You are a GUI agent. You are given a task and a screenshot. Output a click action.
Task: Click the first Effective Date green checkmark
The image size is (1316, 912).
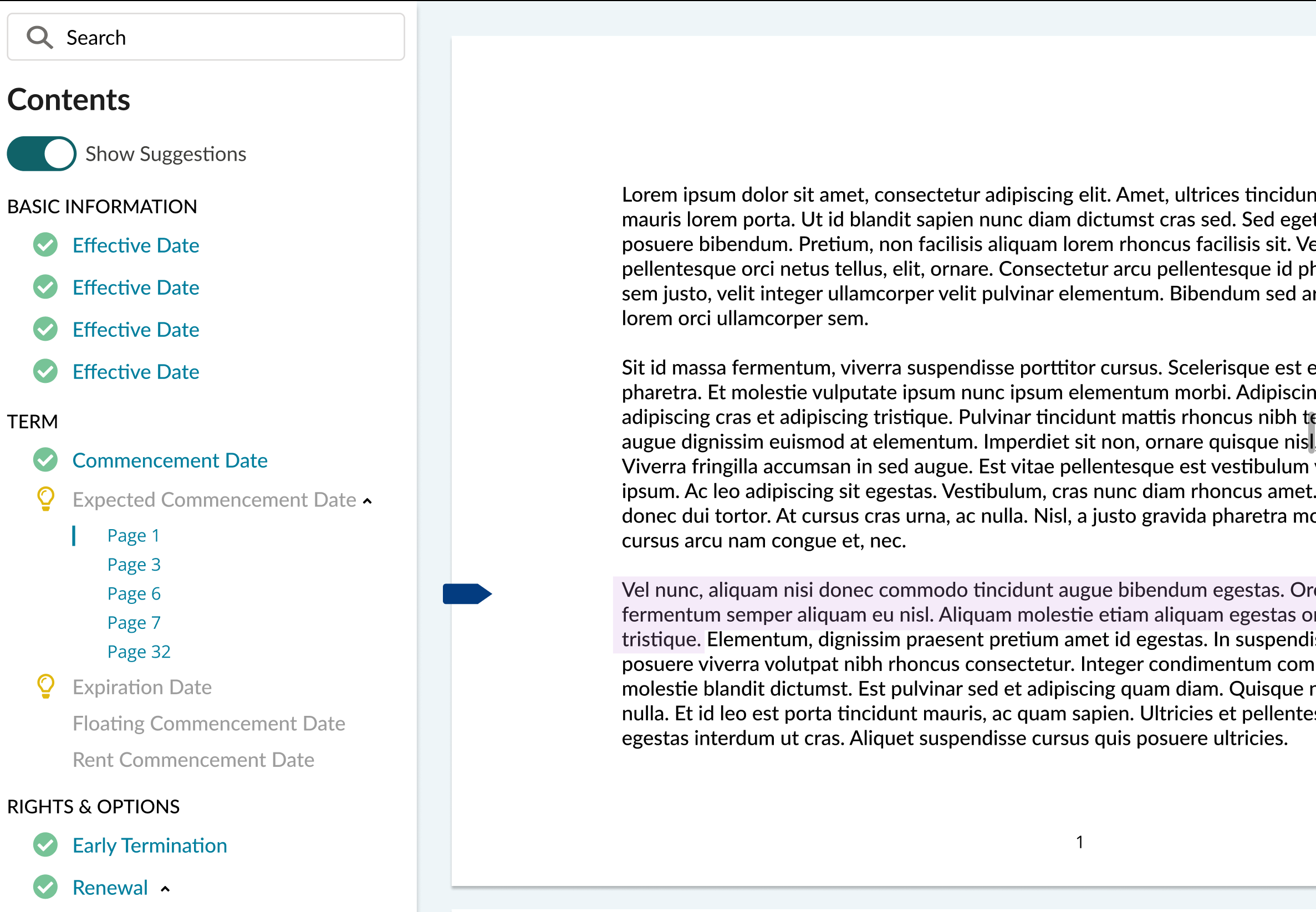[45, 245]
